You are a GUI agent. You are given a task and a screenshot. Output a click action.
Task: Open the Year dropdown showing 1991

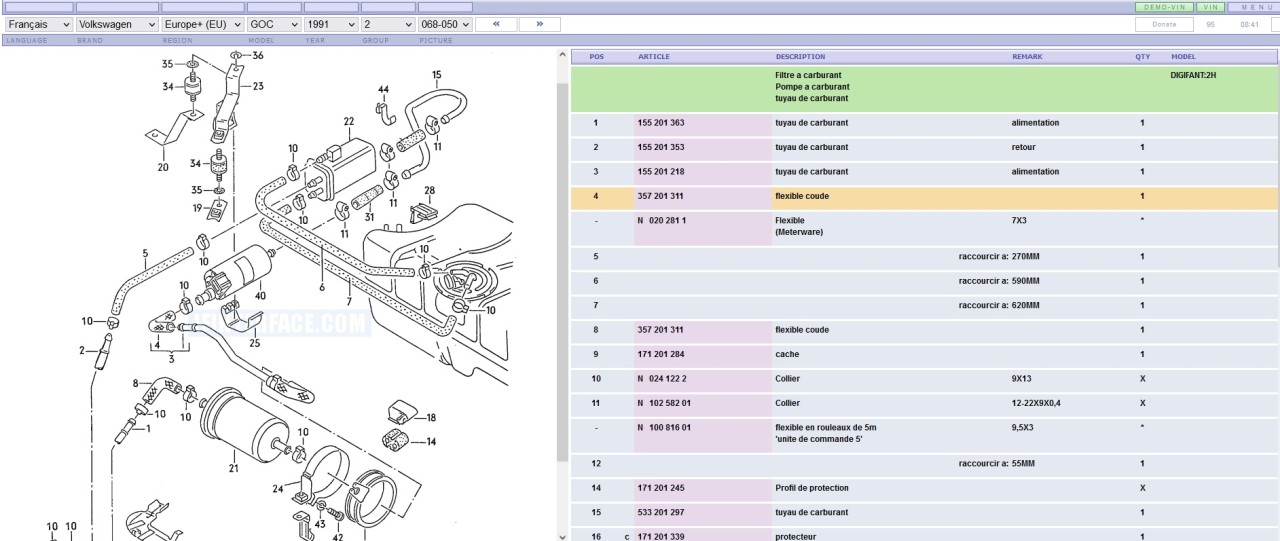[x=331, y=24]
